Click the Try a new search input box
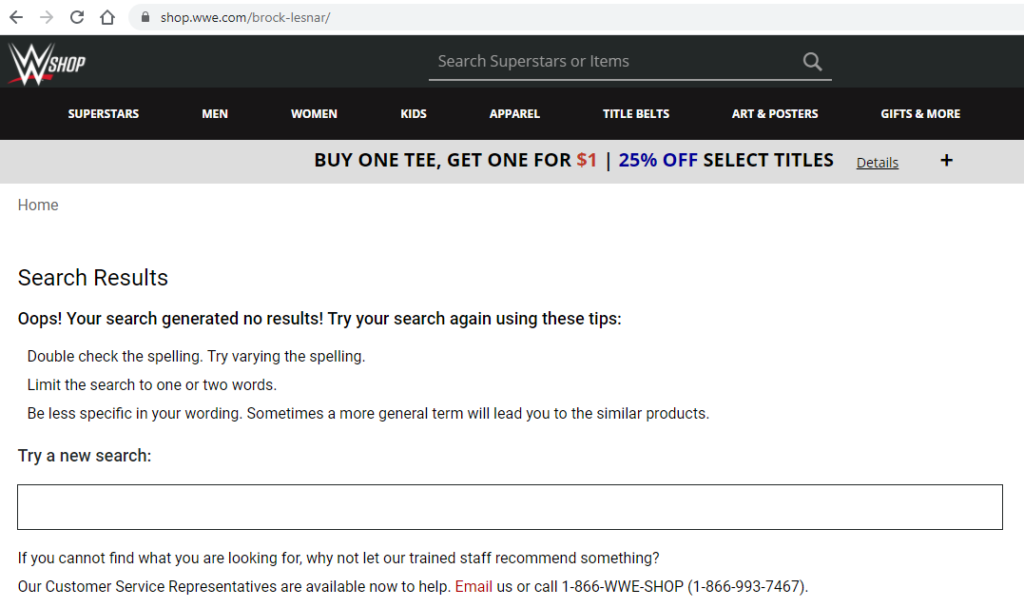Viewport: 1024px width, 608px height. [x=510, y=507]
